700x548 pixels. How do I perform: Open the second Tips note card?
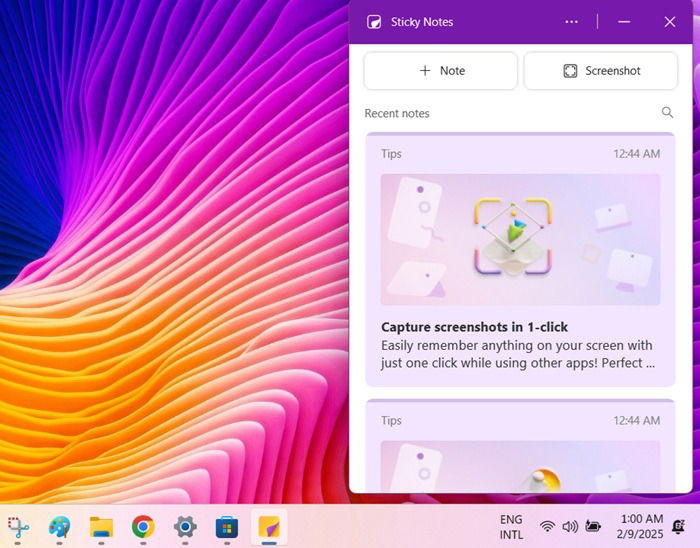520,446
